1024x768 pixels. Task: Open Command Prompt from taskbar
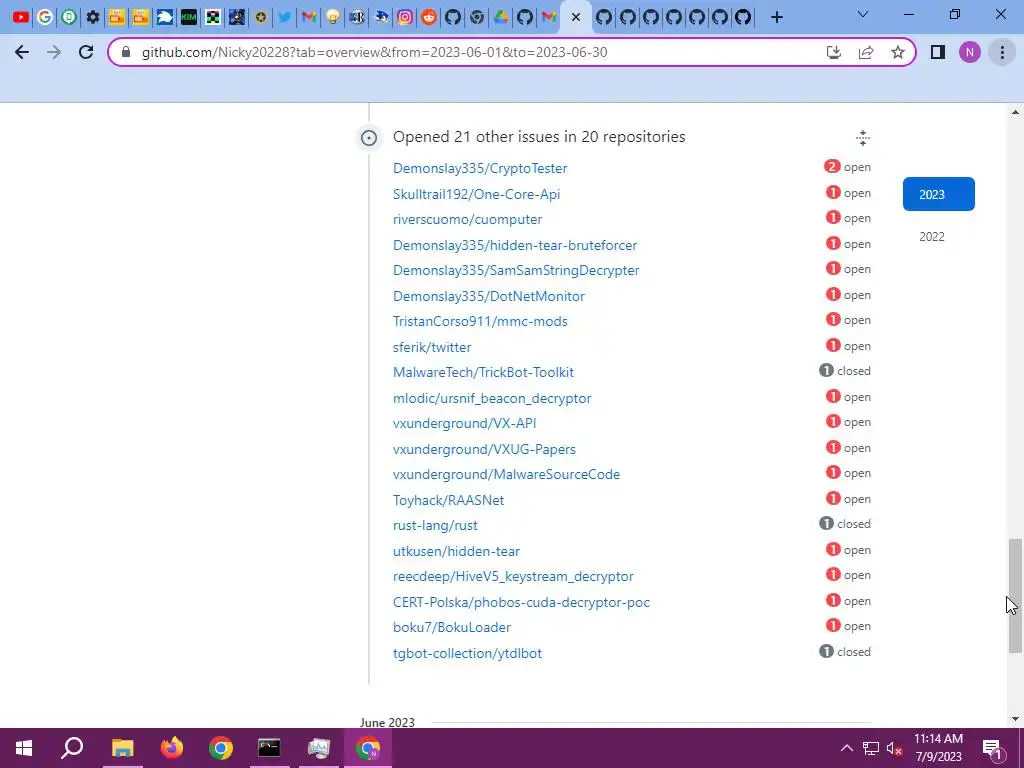269,748
